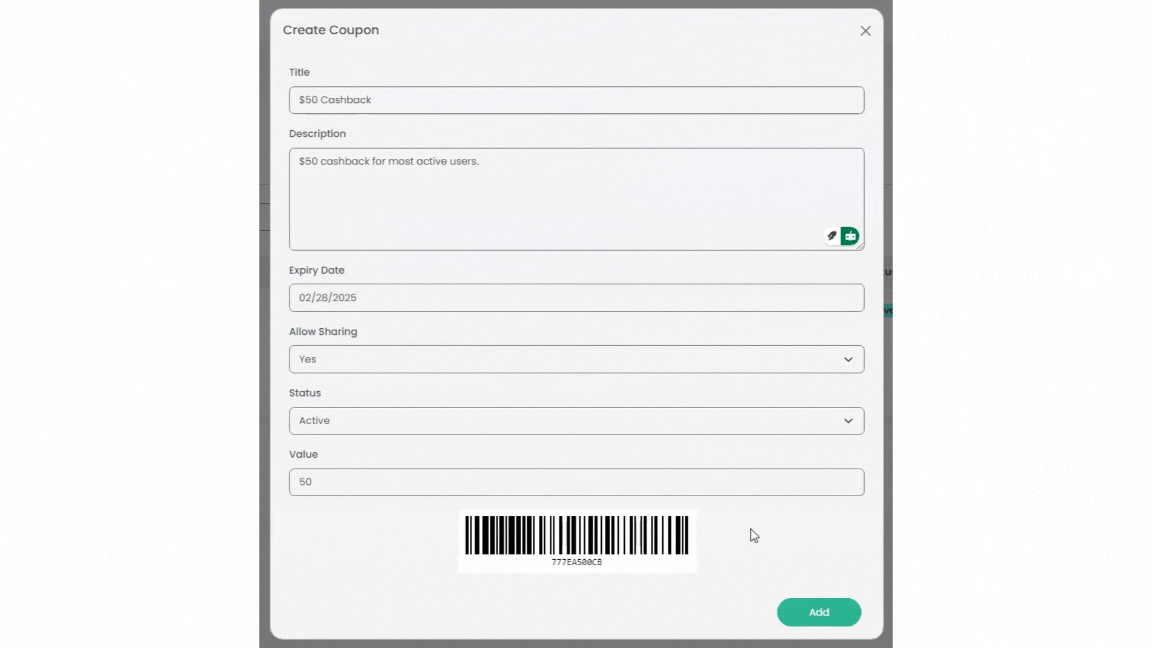Focus the Title field with $50 Cashback

[x=576, y=100]
